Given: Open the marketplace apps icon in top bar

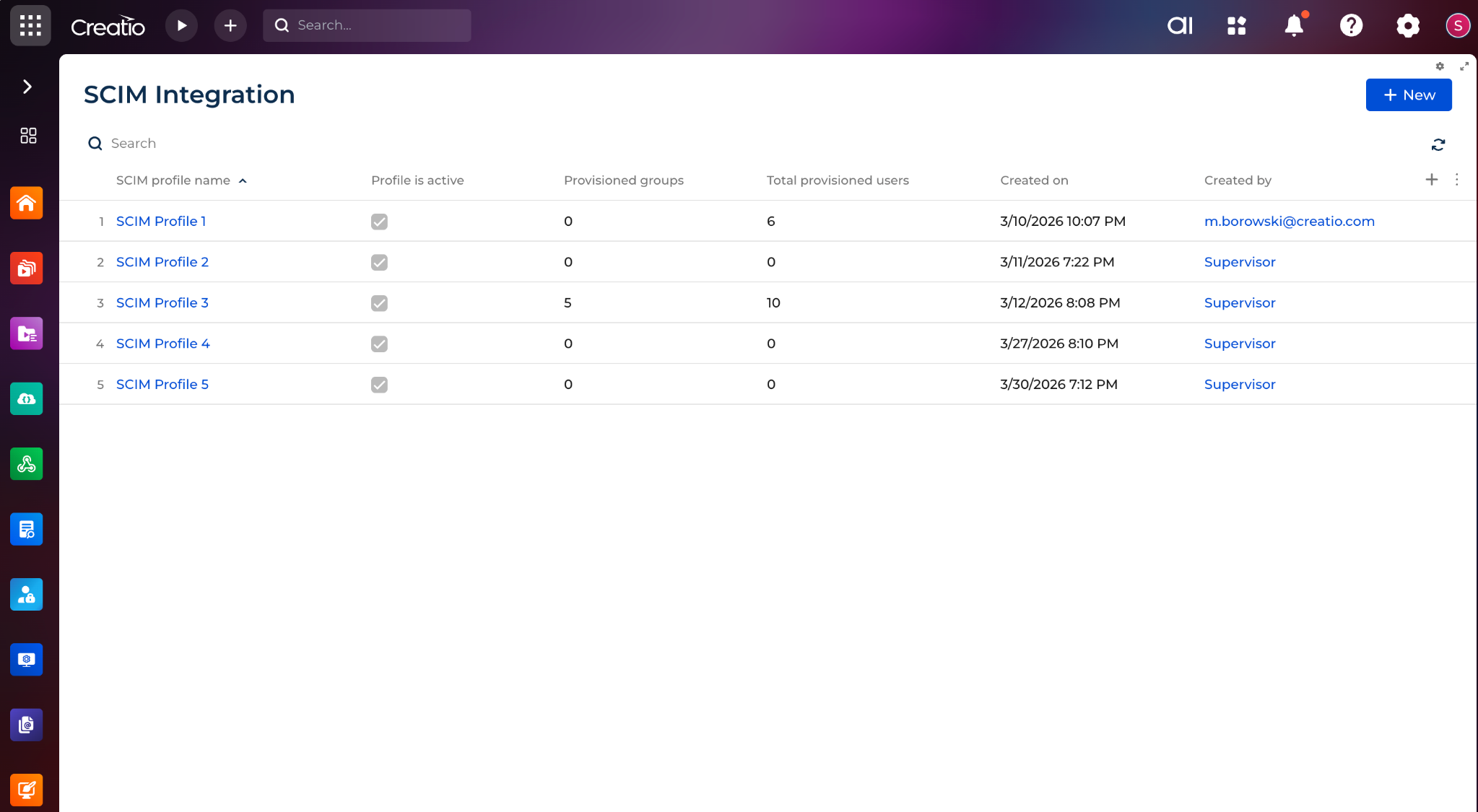Looking at the screenshot, I should 1237,26.
